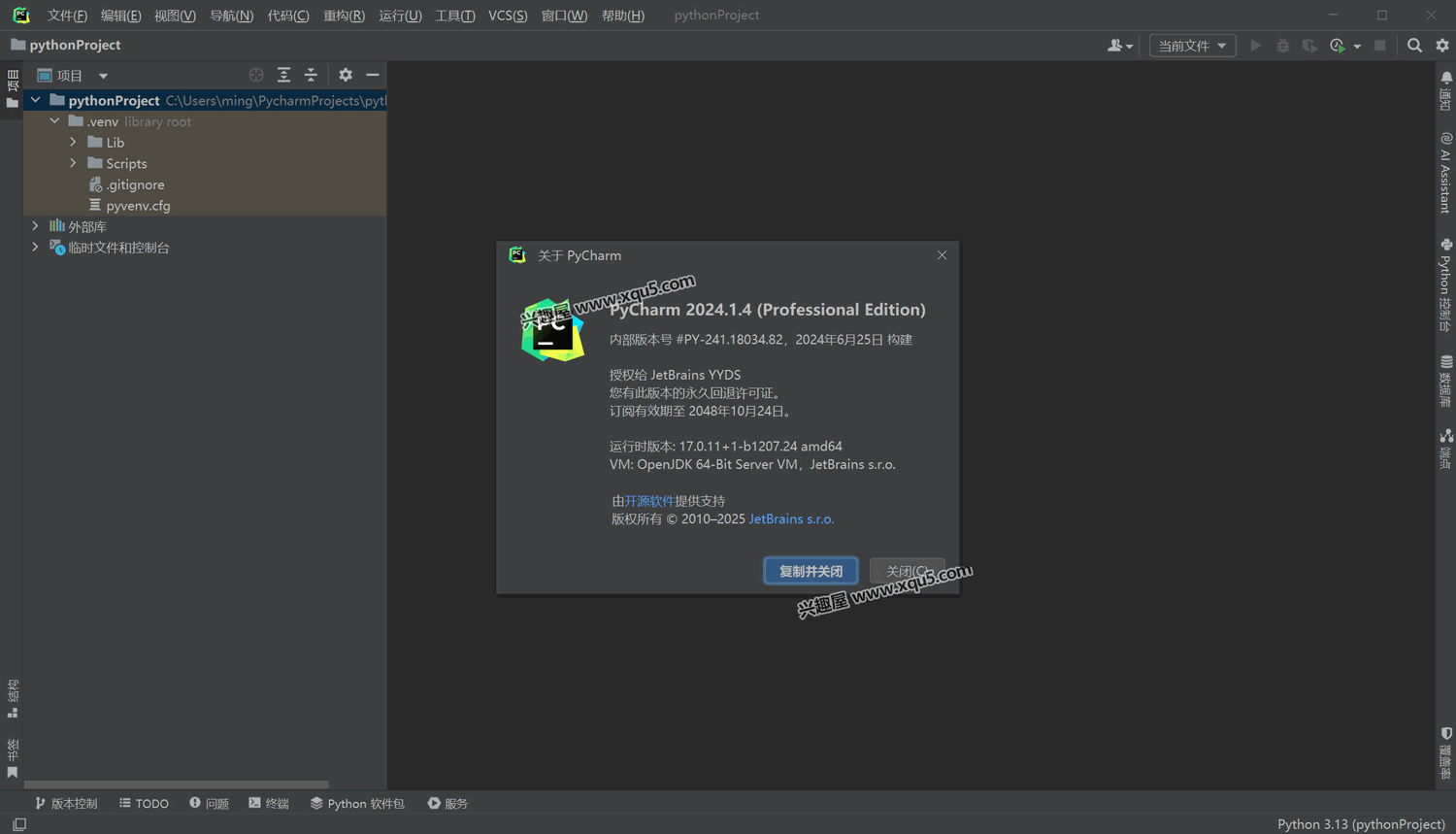Open Search Everywhere with the magnifier icon
1456x834 pixels.
(1414, 45)
